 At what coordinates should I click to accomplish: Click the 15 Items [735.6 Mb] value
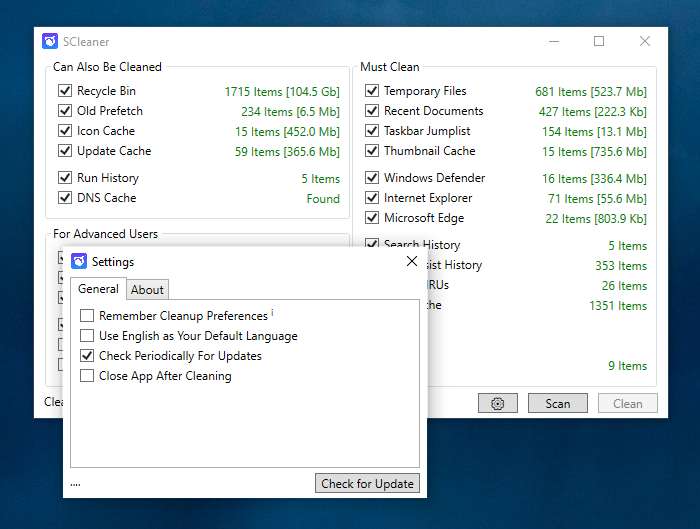click(x=595, y=152)
